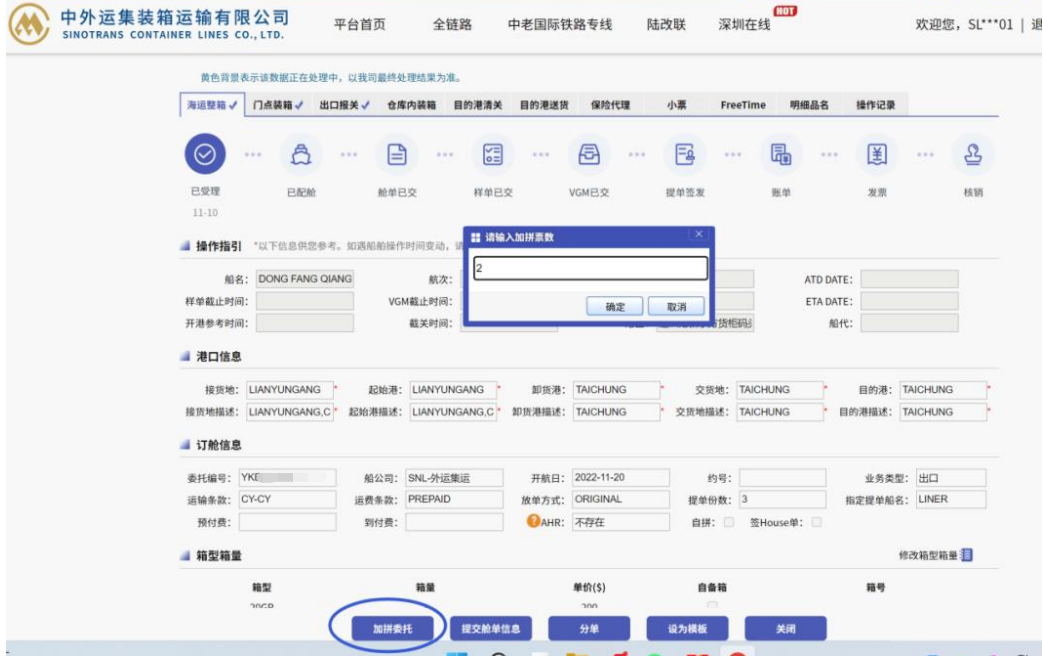Switch to the FreeTime tab

coord(743,105)
